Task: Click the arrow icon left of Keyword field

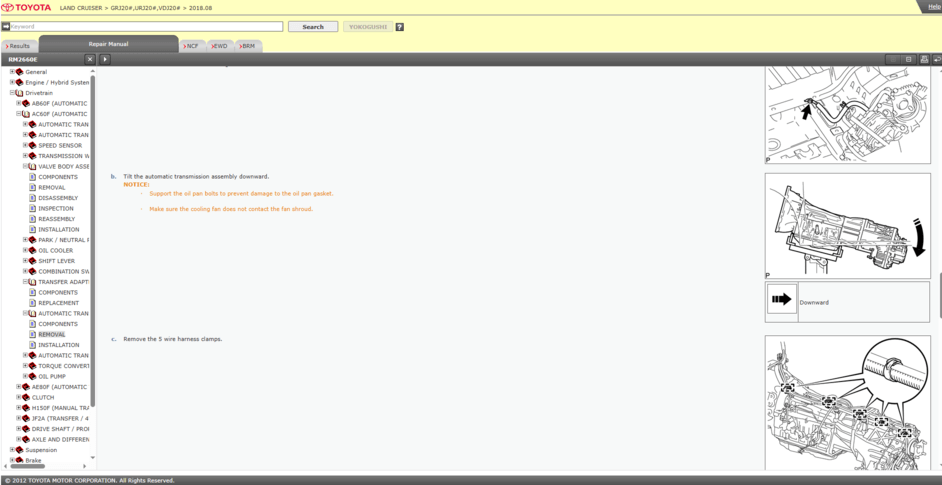Action: (5, 27)
